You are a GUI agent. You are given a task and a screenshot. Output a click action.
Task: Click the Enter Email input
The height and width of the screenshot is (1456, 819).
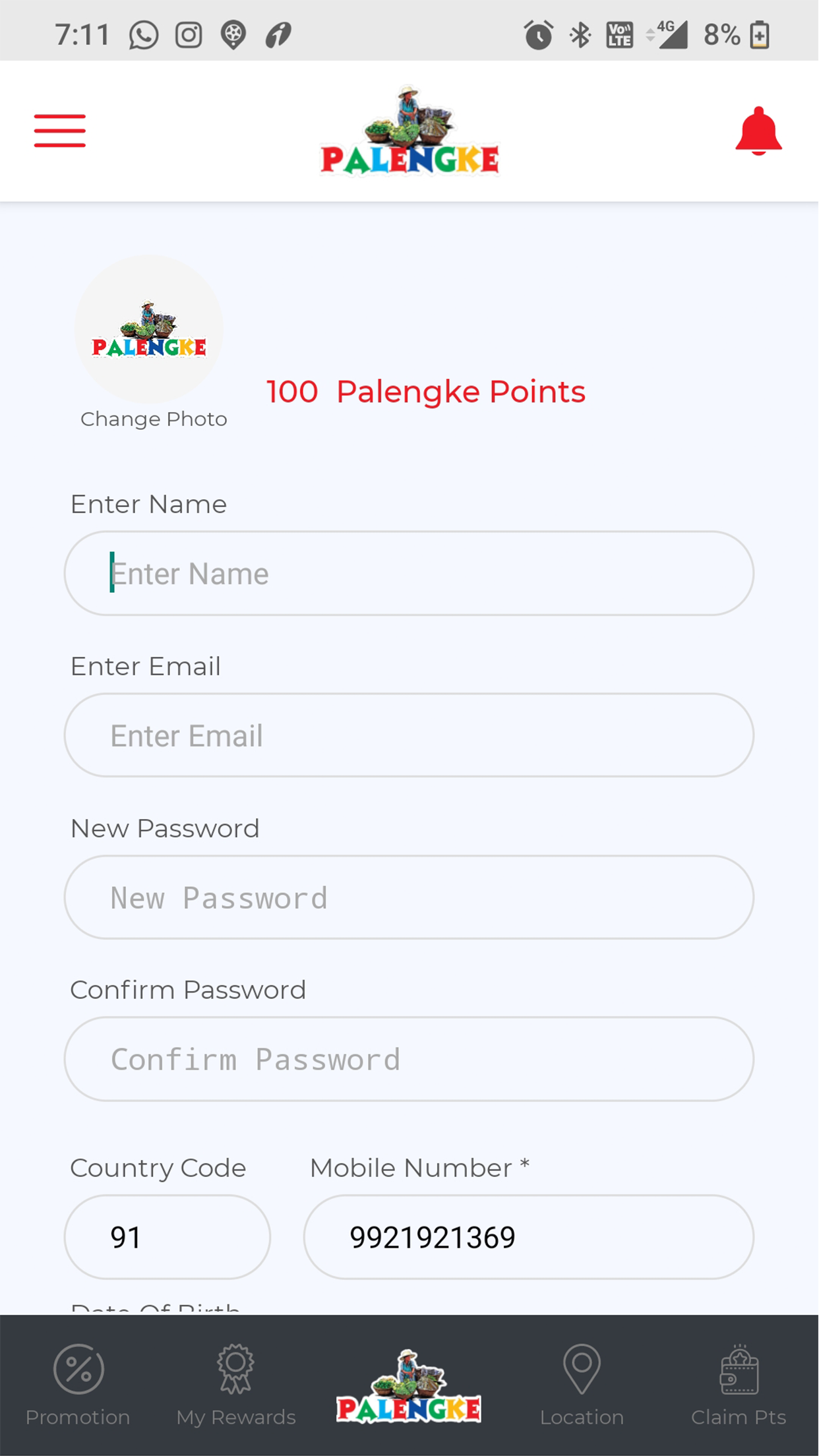pyautogui.click(x=409, y=735)
